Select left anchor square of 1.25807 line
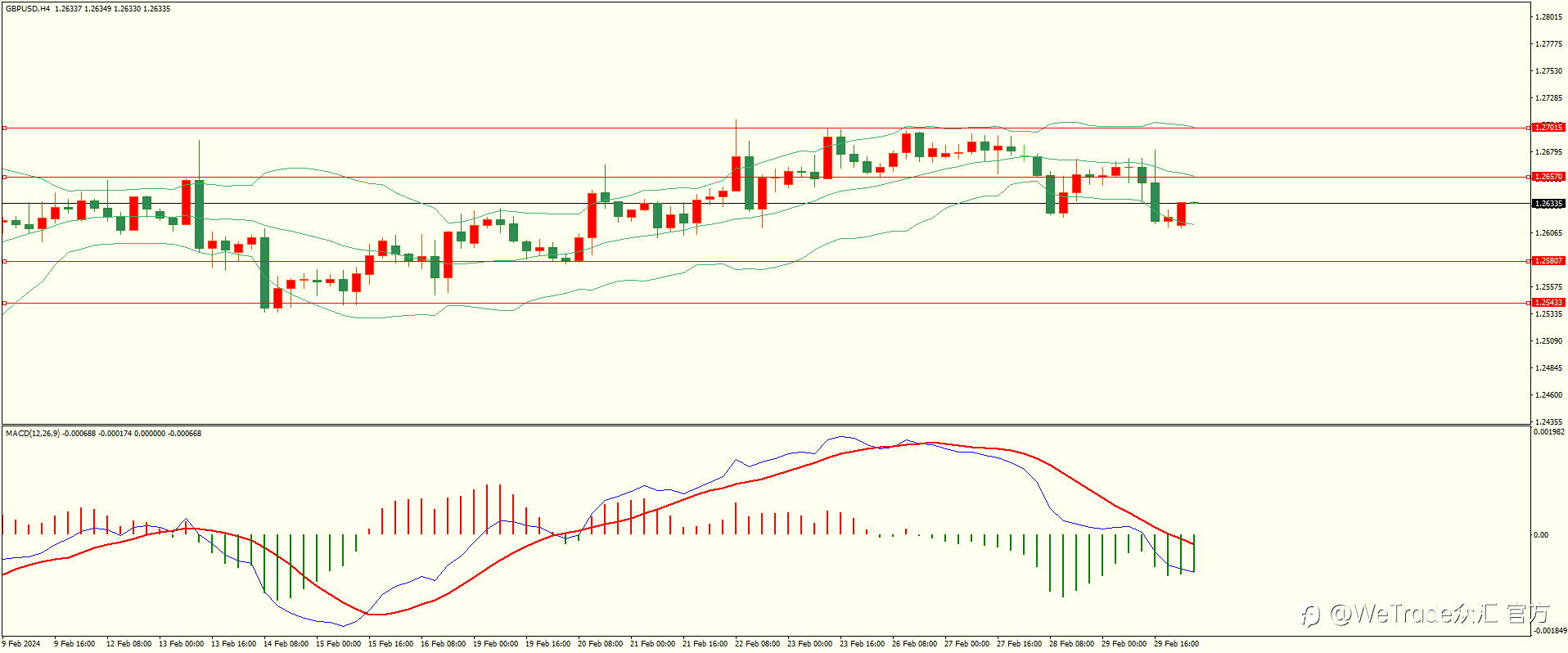Screen dimensions: 1568x653 click(x=4, y=261)
